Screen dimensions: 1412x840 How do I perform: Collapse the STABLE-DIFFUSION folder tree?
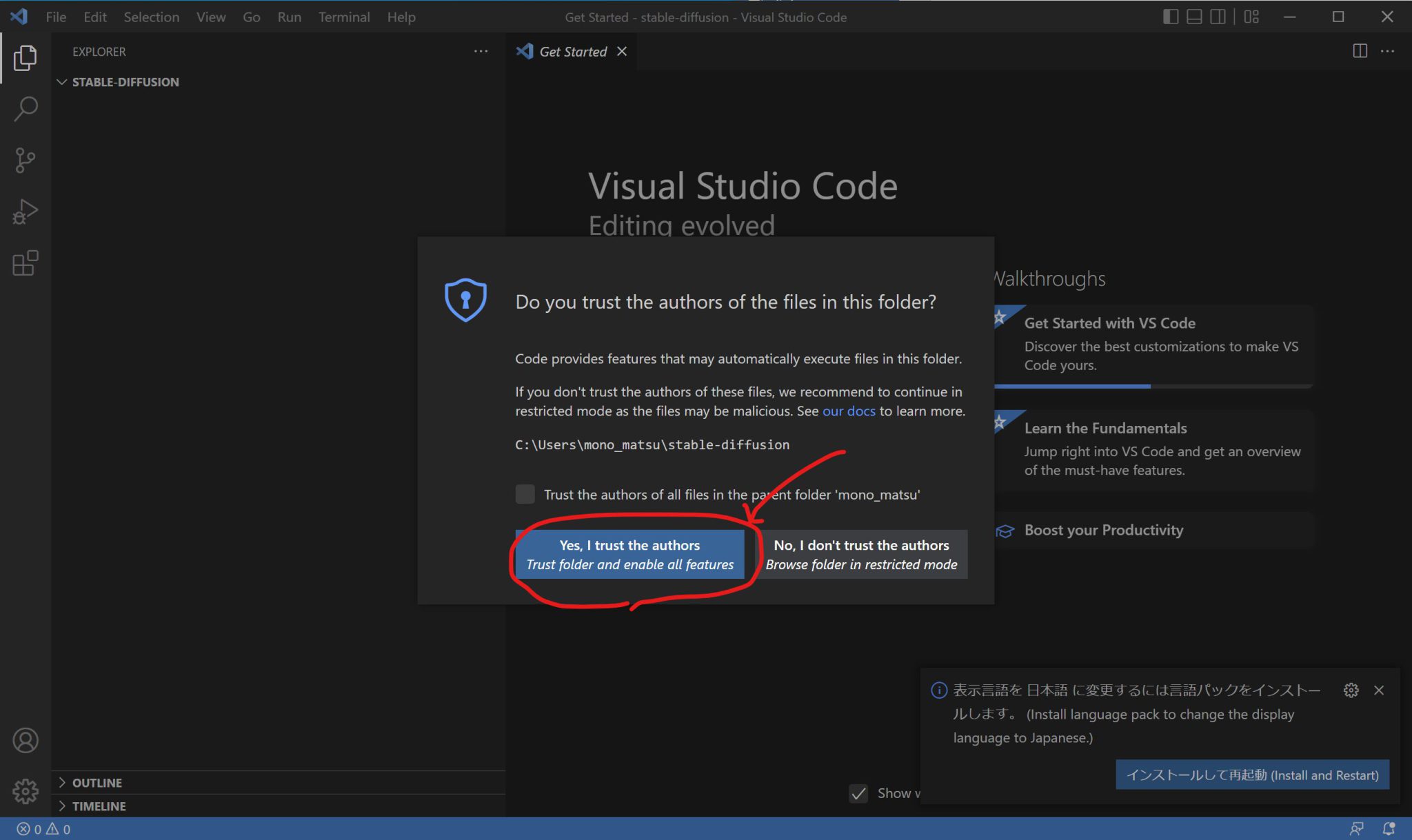point(63,81)
